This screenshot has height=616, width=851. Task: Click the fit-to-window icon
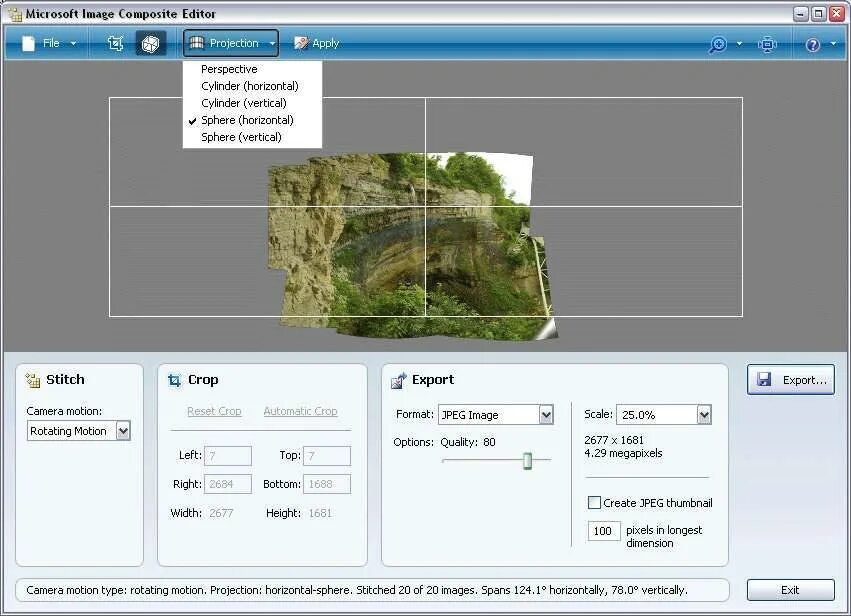pyautogui.click(x=767, y=44)
